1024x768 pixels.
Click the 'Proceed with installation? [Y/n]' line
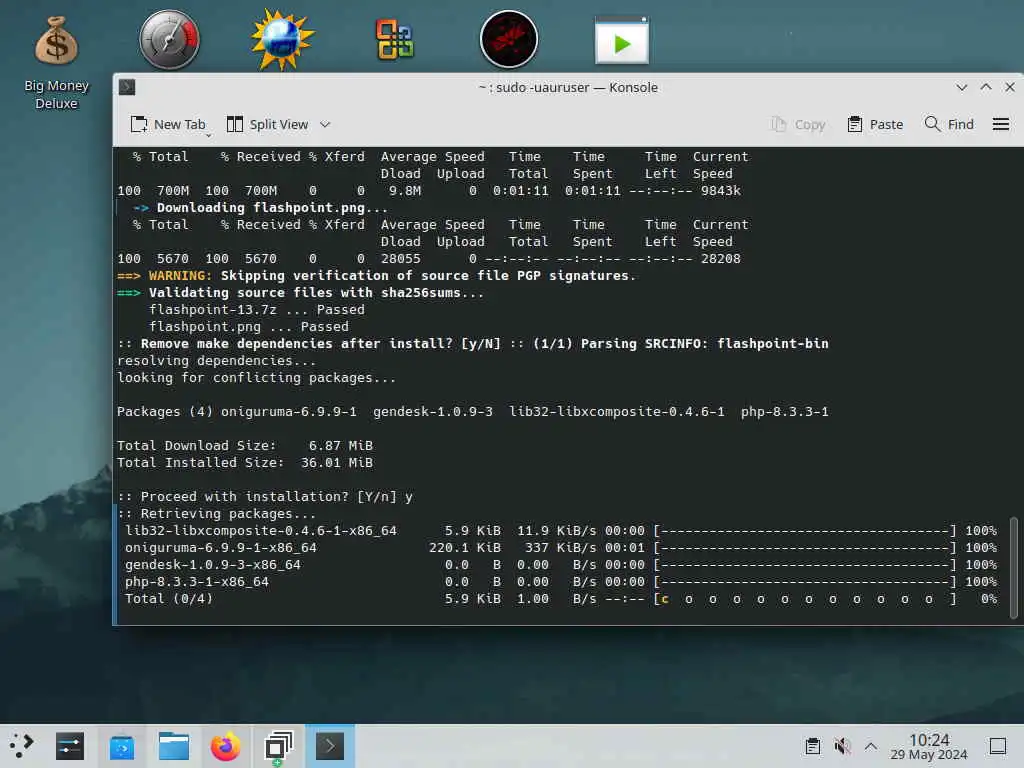point(265,497)
